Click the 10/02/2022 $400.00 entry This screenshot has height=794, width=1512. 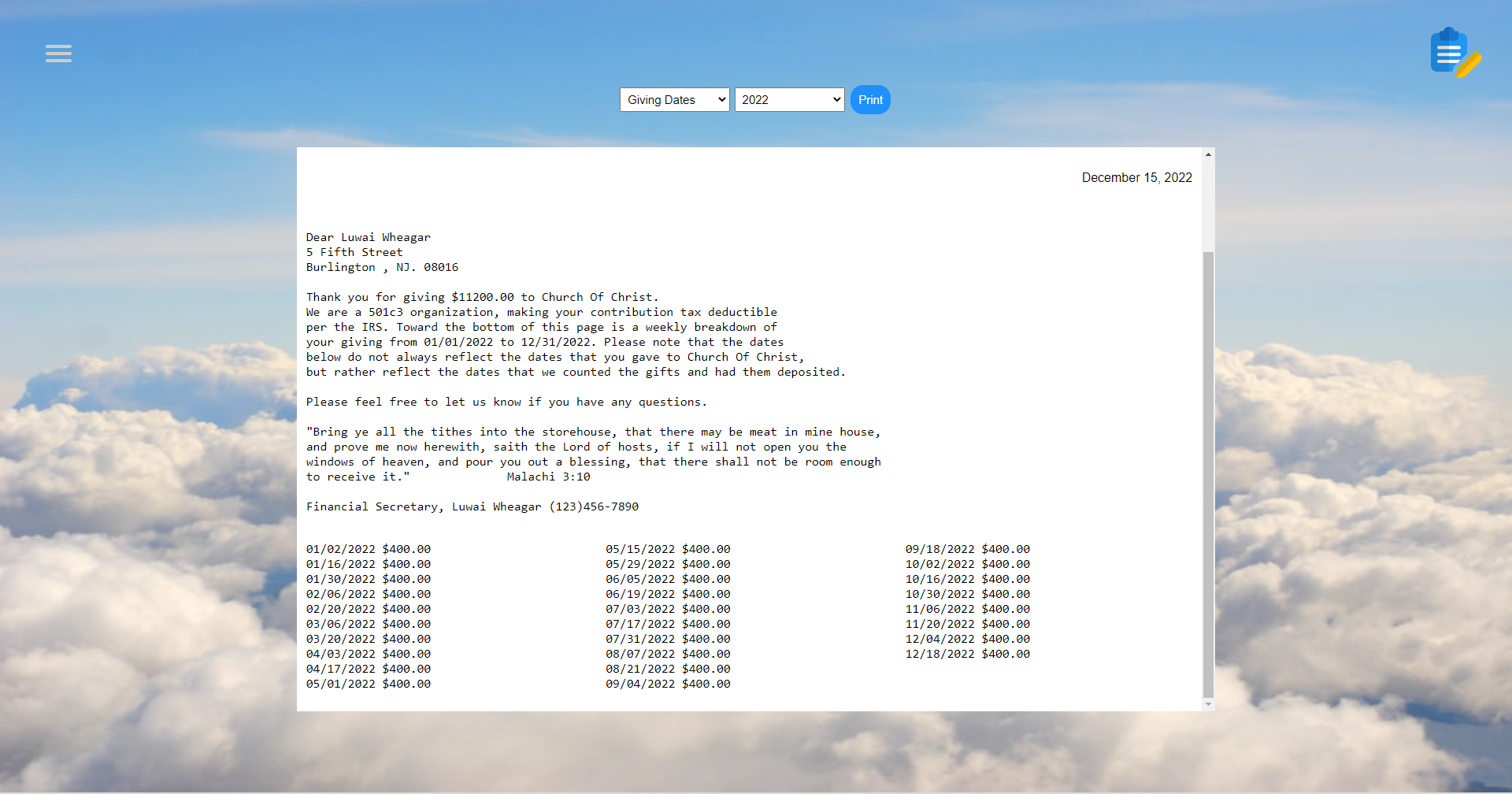[x=968, y=564]
